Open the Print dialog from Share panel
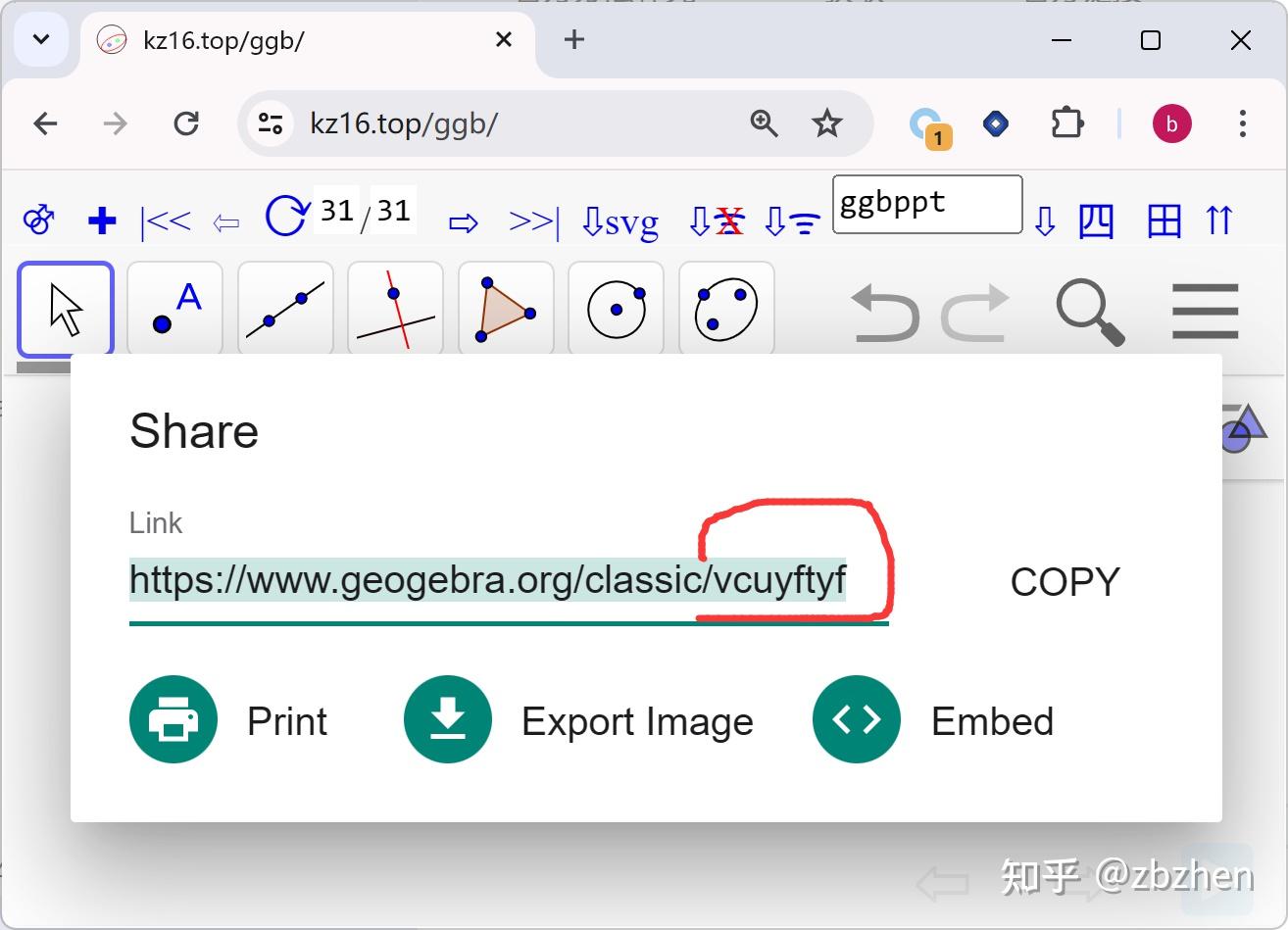 (x=173, y=719)
